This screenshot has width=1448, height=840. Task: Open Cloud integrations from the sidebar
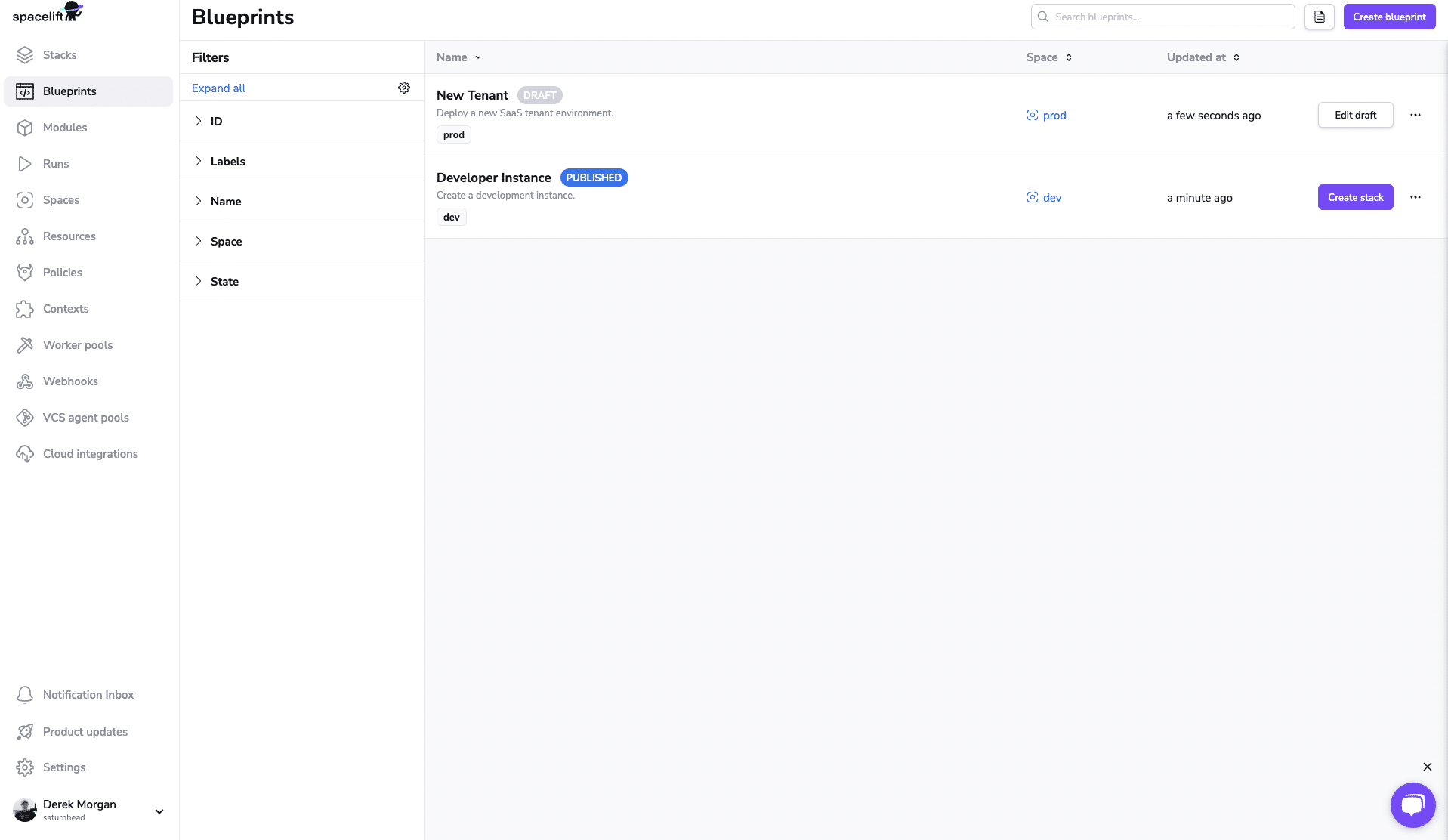pos(90,453)
